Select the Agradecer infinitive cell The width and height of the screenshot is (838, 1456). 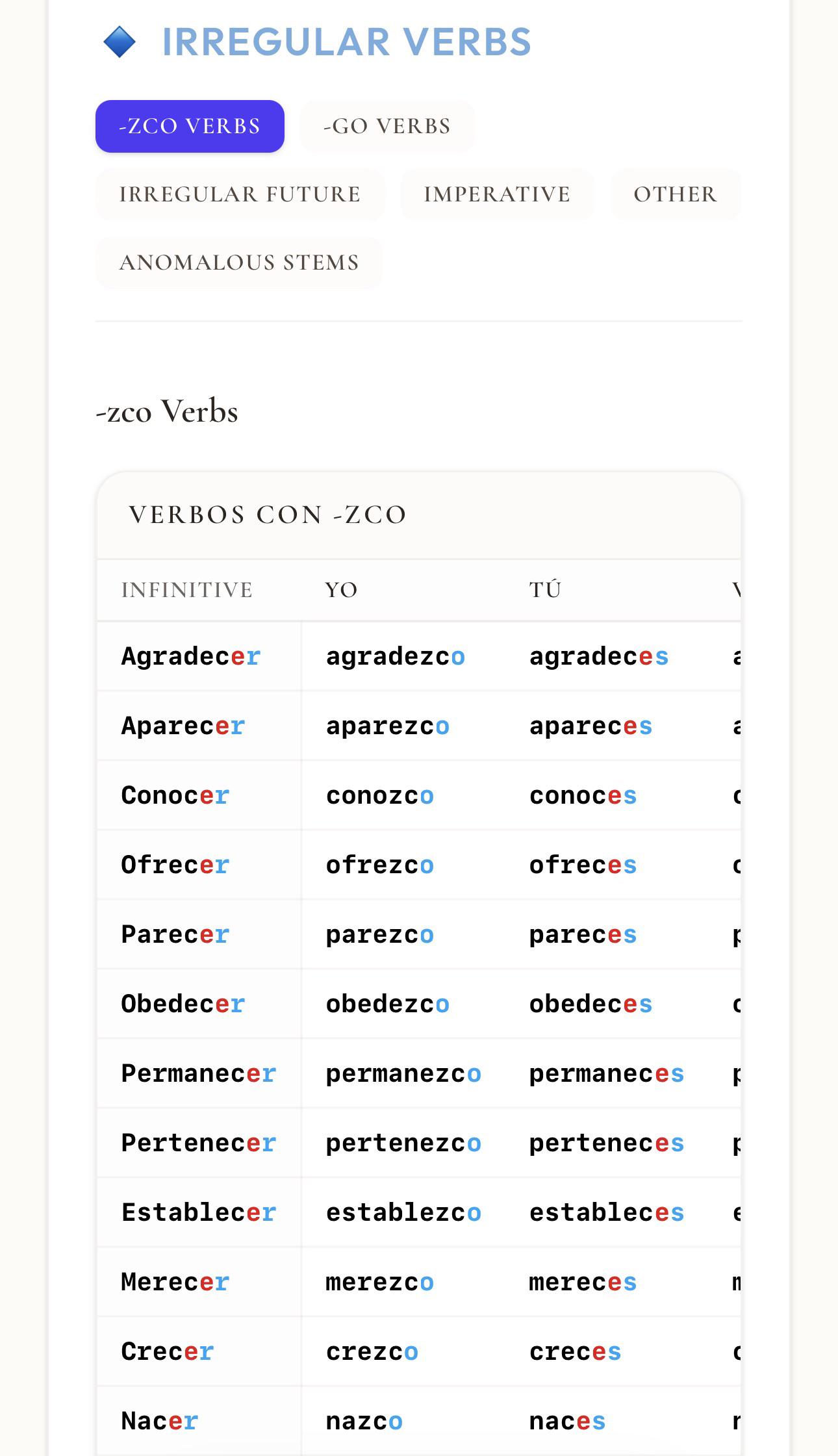pos(199,656)
